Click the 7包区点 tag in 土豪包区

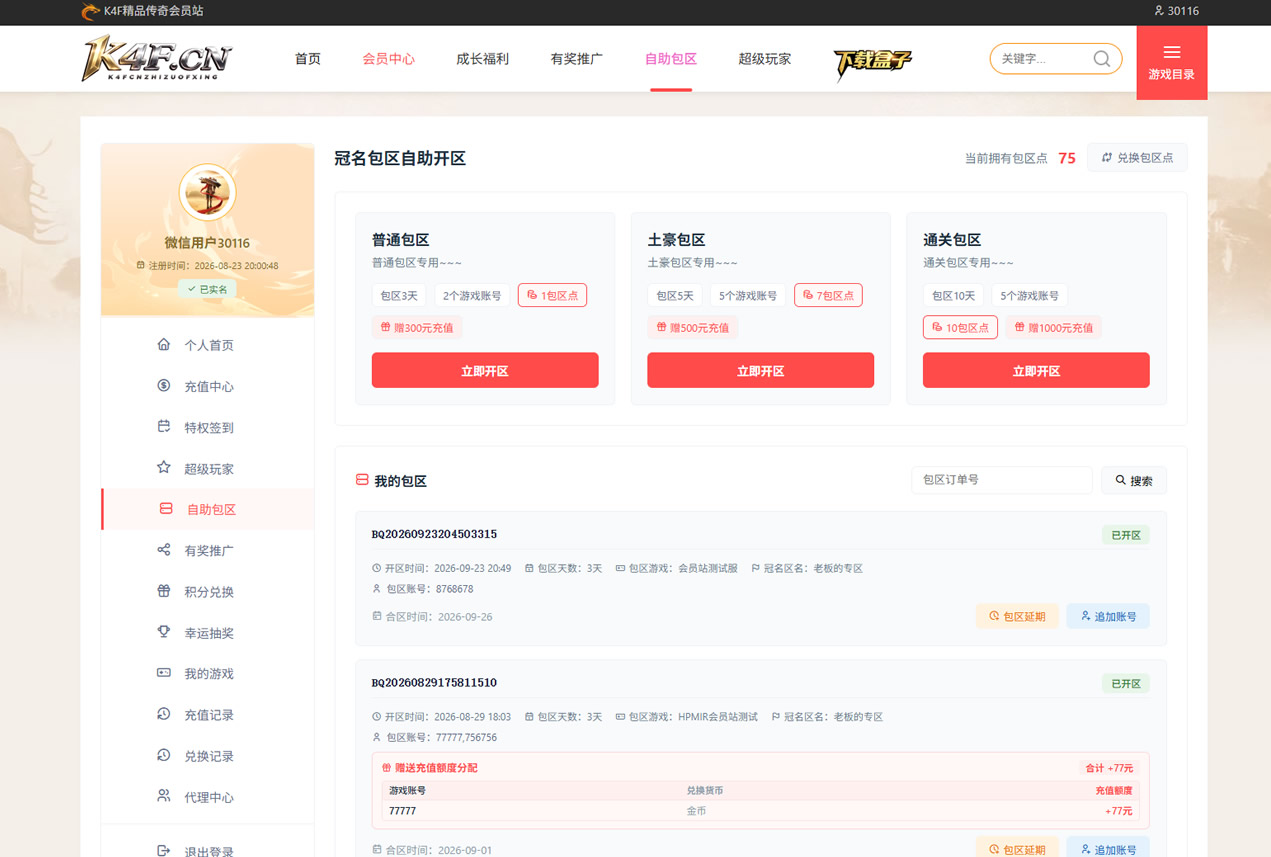coord(828,295)
